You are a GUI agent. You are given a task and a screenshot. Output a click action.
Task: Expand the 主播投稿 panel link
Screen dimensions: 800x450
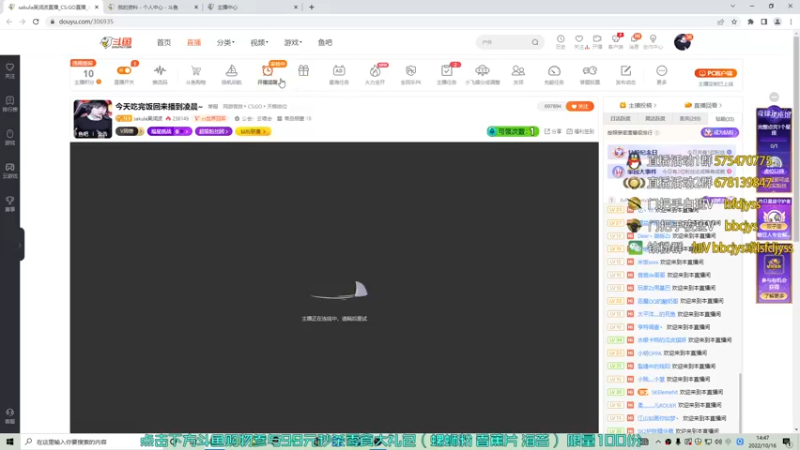(638, 105)
